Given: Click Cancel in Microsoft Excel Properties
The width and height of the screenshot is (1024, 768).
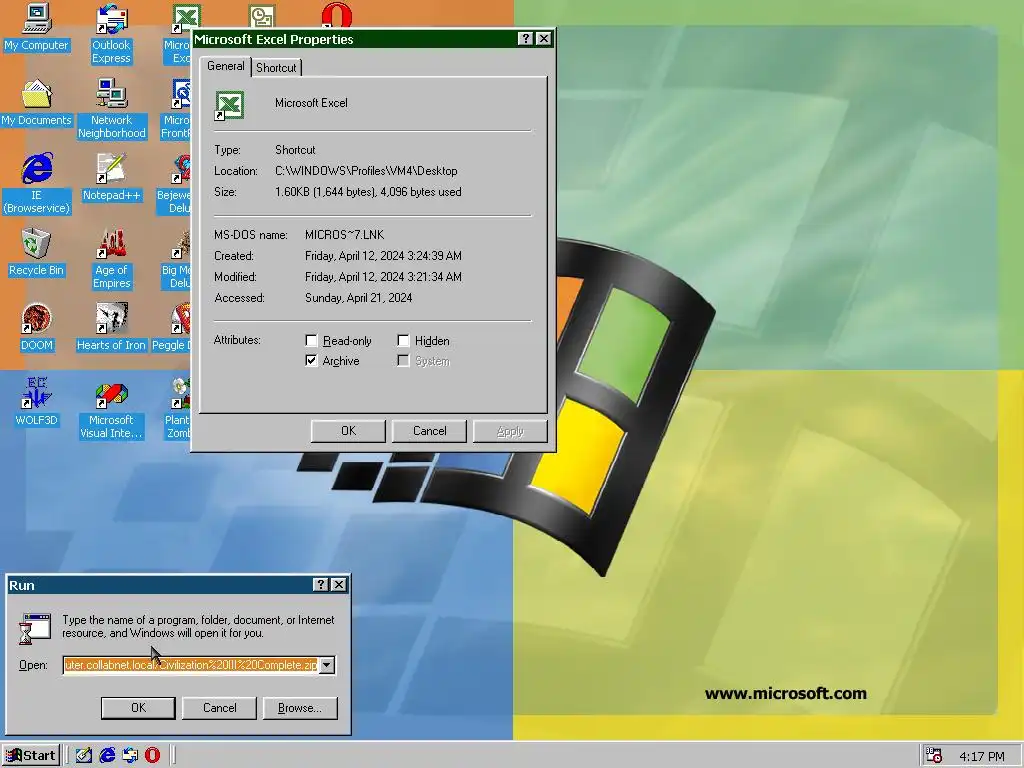Looking at the screenshot, I should click(x=429, y=431).
